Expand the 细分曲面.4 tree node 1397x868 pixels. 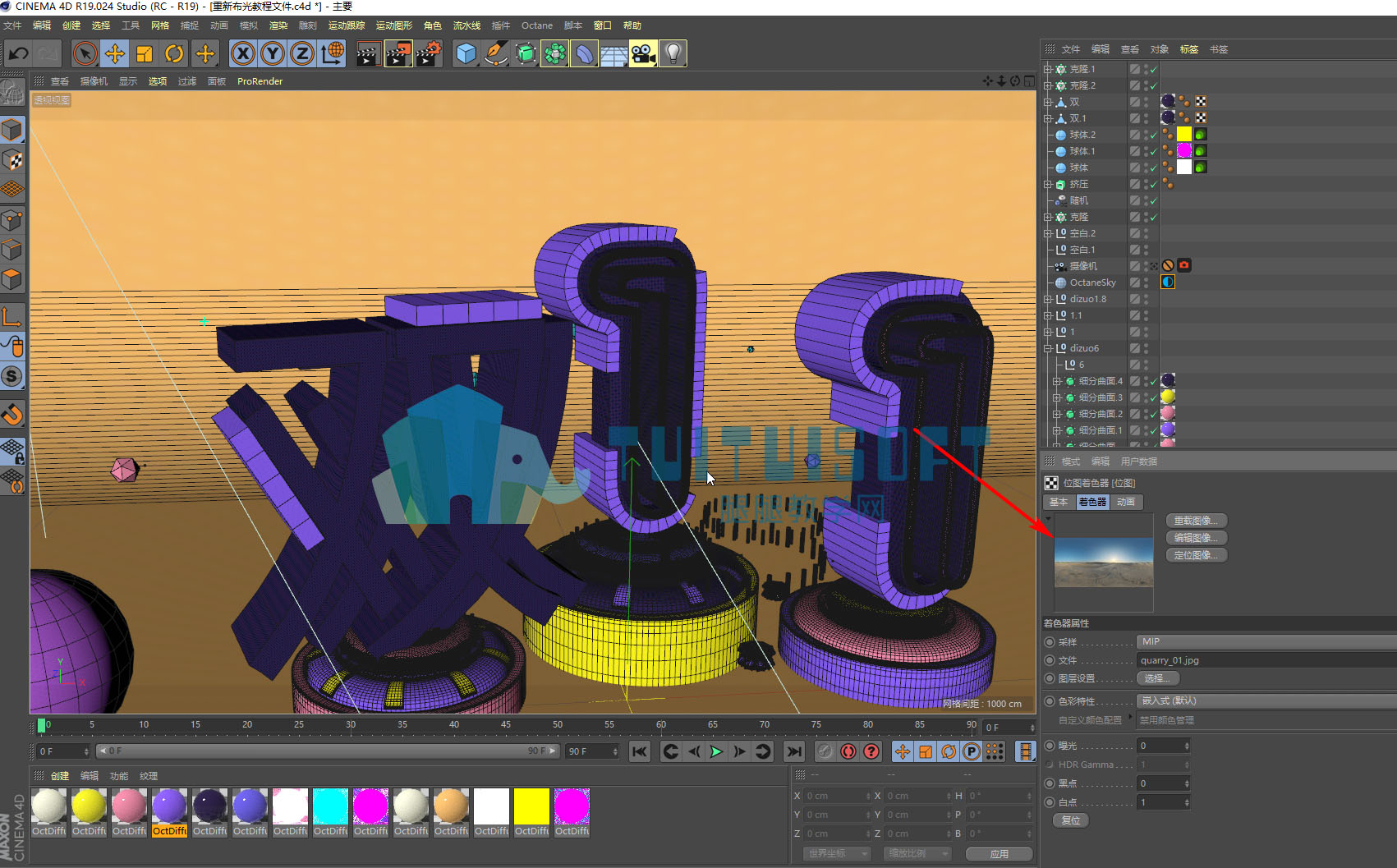click(1057, 381)
